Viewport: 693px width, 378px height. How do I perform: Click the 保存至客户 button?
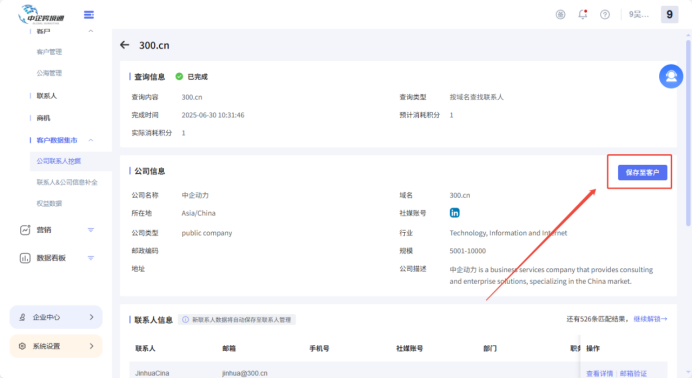[642, 172]
